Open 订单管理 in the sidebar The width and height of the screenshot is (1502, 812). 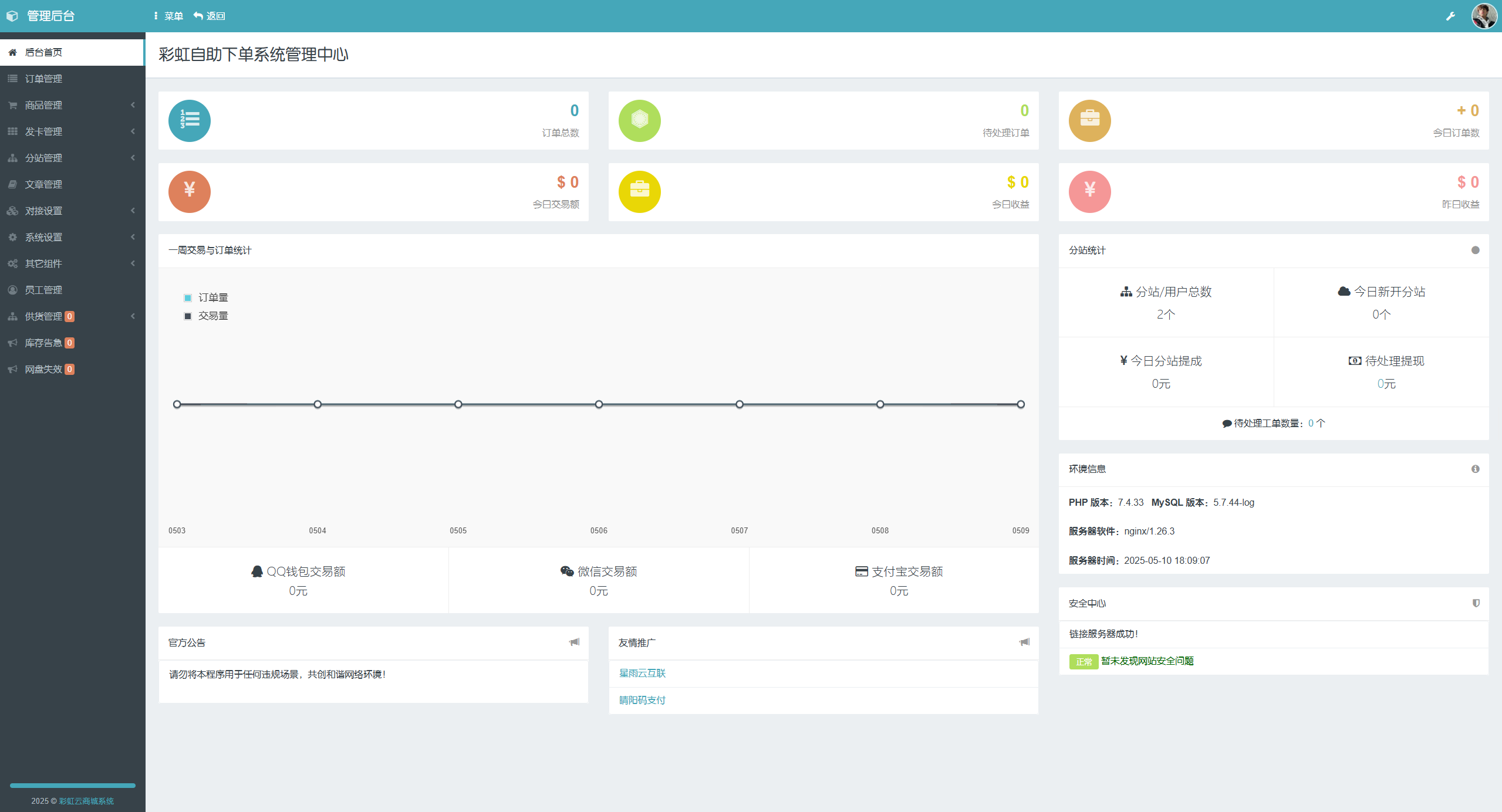click(x=43, y=79)
